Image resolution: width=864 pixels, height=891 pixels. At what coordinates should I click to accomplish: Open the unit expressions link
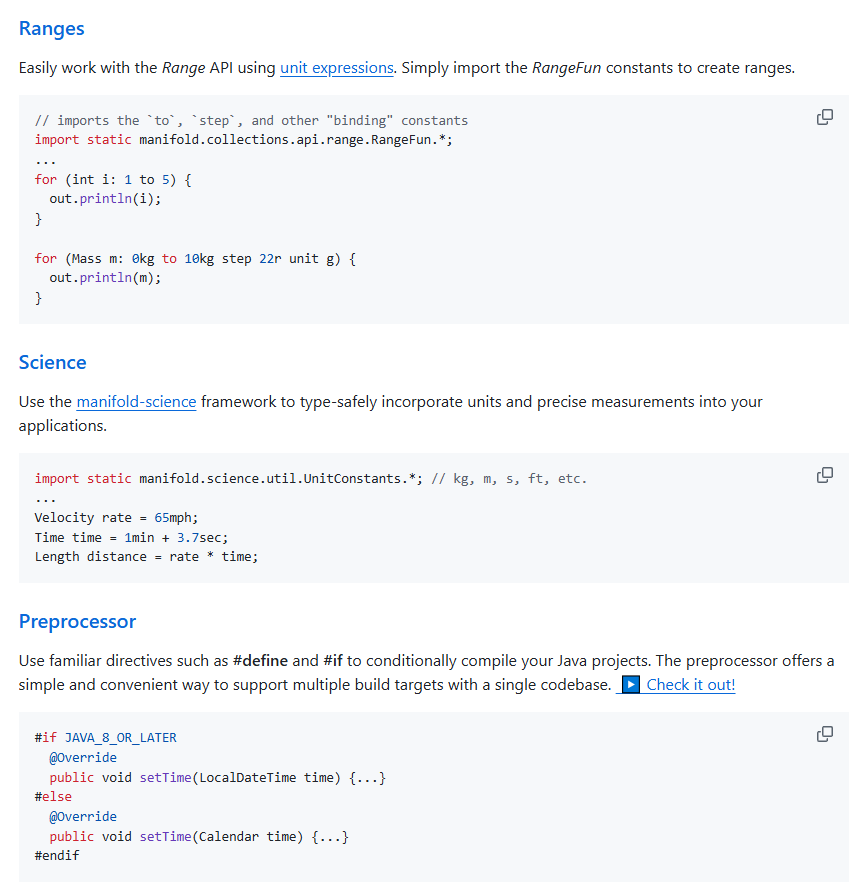(x=336, y=68)
